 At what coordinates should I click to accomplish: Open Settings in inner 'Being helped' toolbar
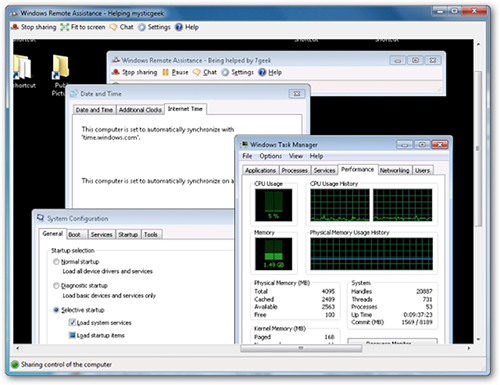(238, 72)
